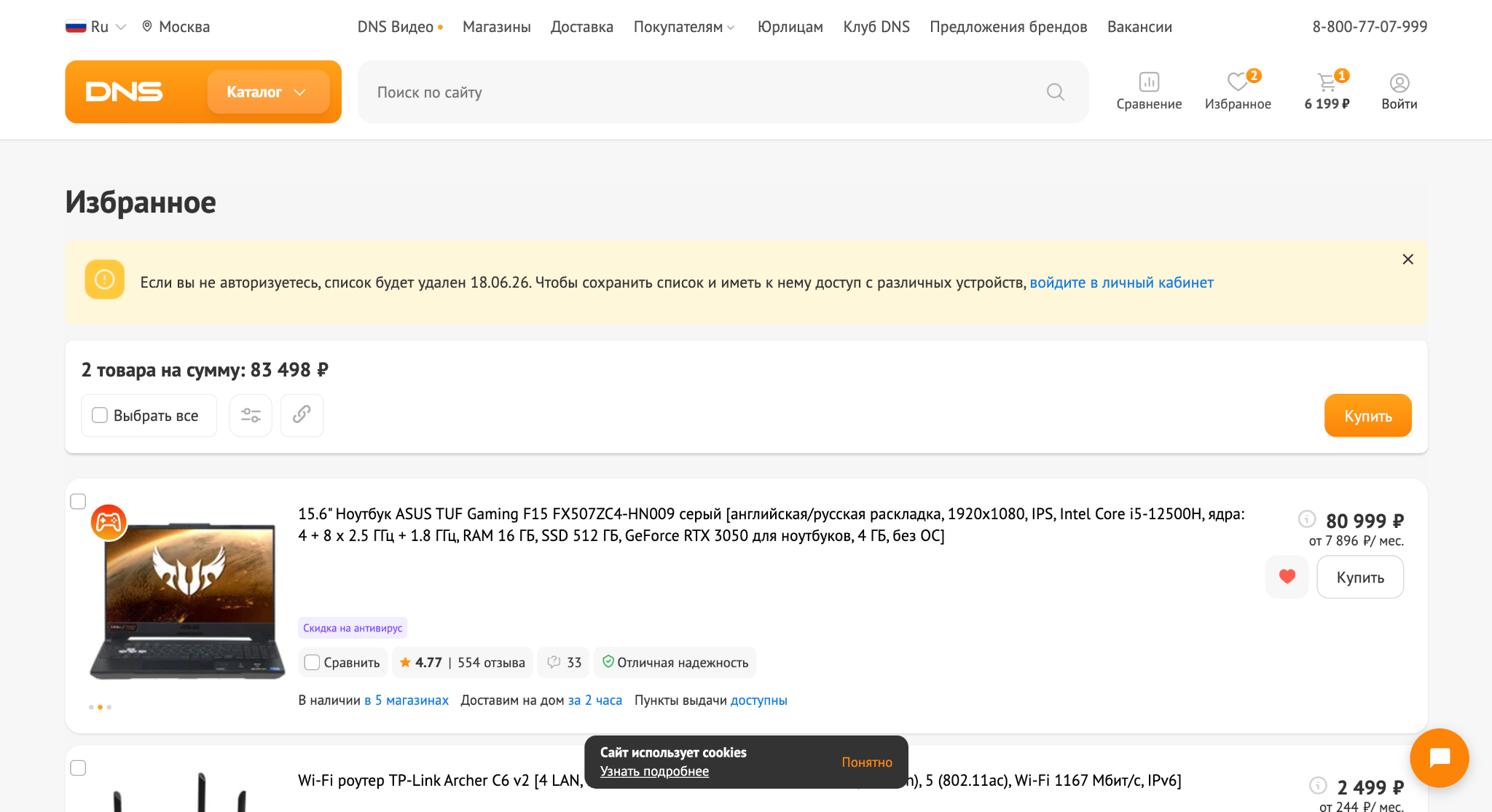Open the cart showing 6 199 ₽
This screenshot has height=812, width=1492.
[1327, 91]
